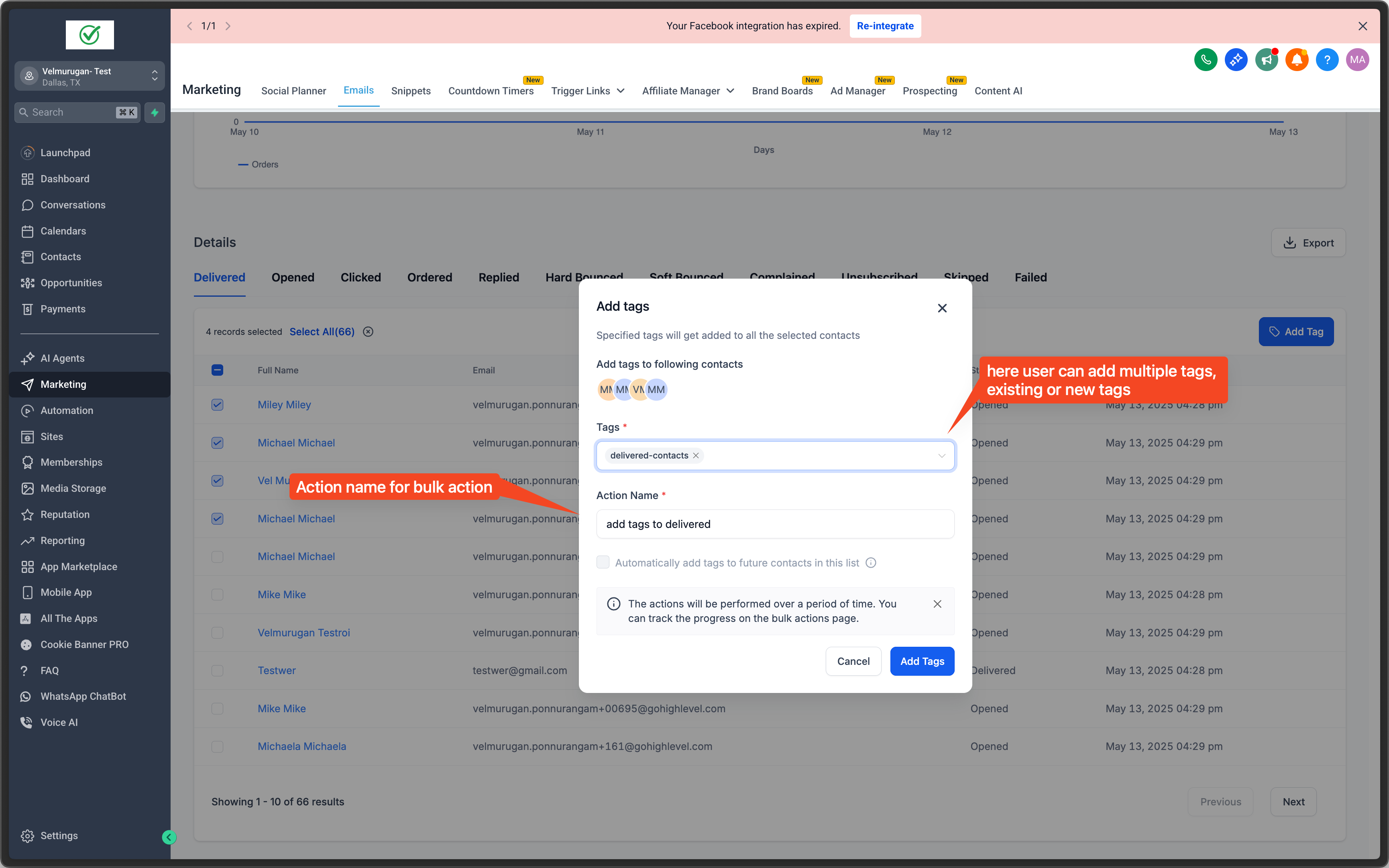Uncheck the Miley Miley row checkbox
Viewport: 1389px width, 868px height.
(x=217, y=405)
